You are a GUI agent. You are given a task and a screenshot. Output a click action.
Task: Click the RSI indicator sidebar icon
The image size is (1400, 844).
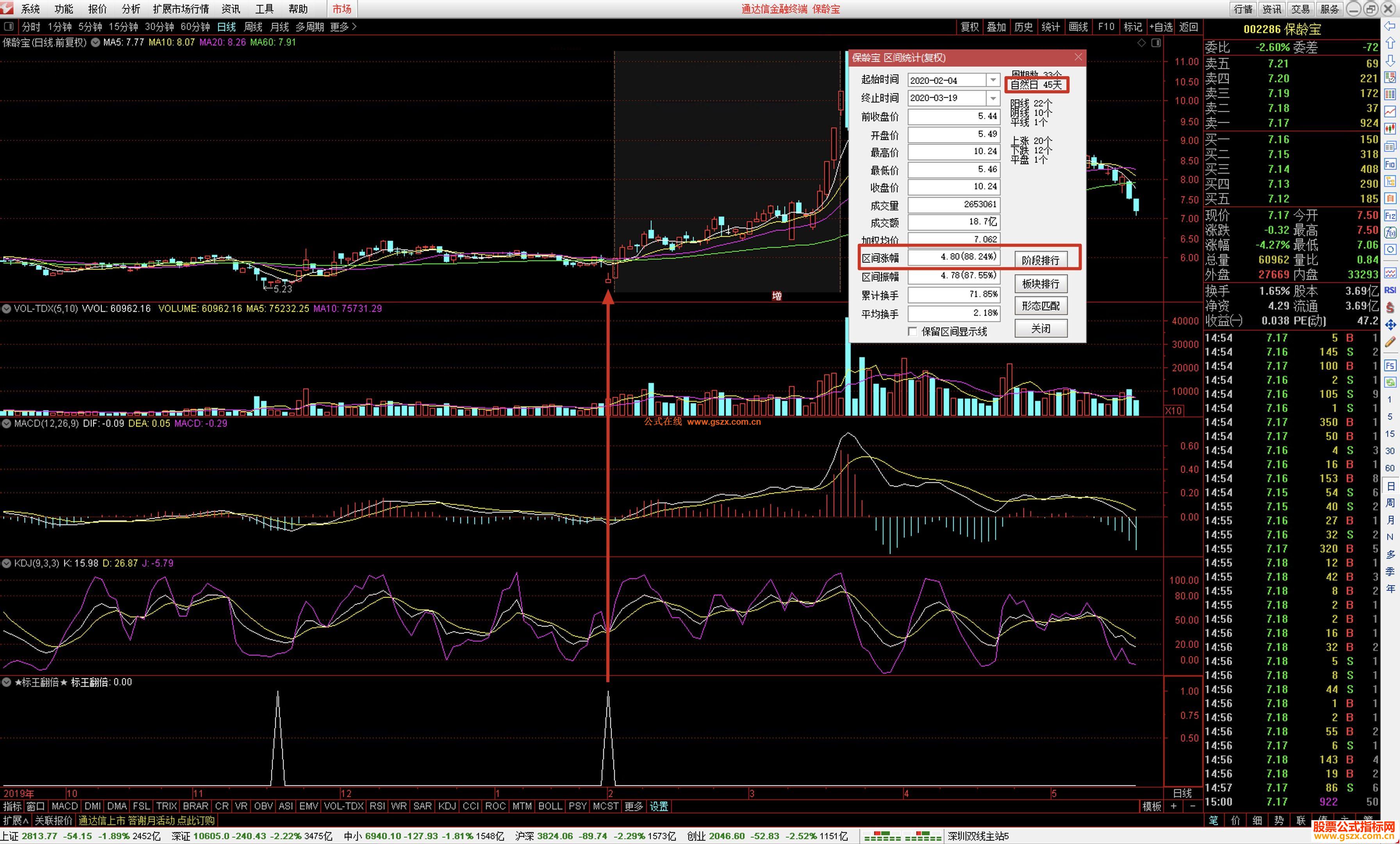[x=1390, y=290]
